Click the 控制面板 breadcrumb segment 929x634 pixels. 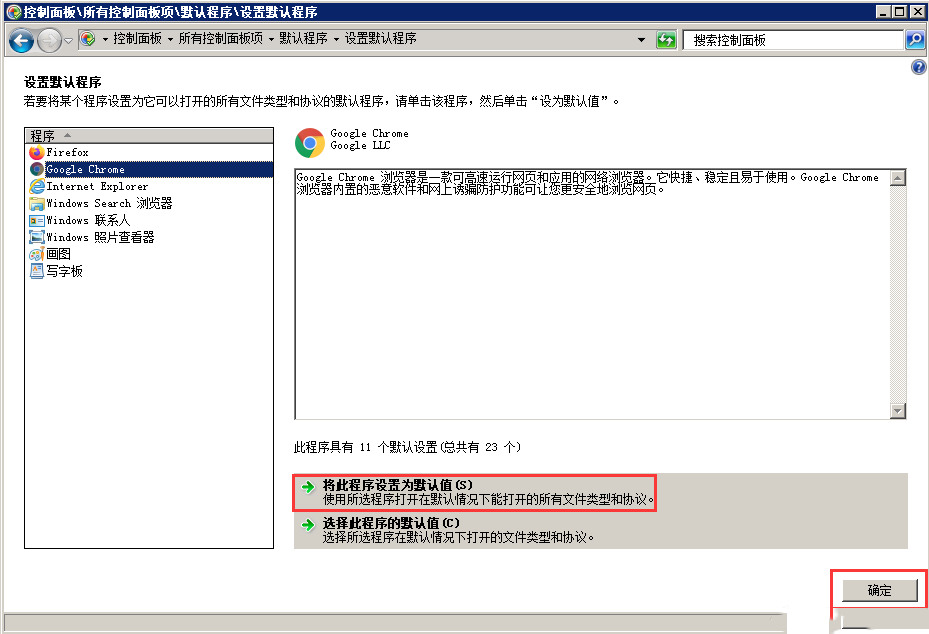tap(137, 39)
